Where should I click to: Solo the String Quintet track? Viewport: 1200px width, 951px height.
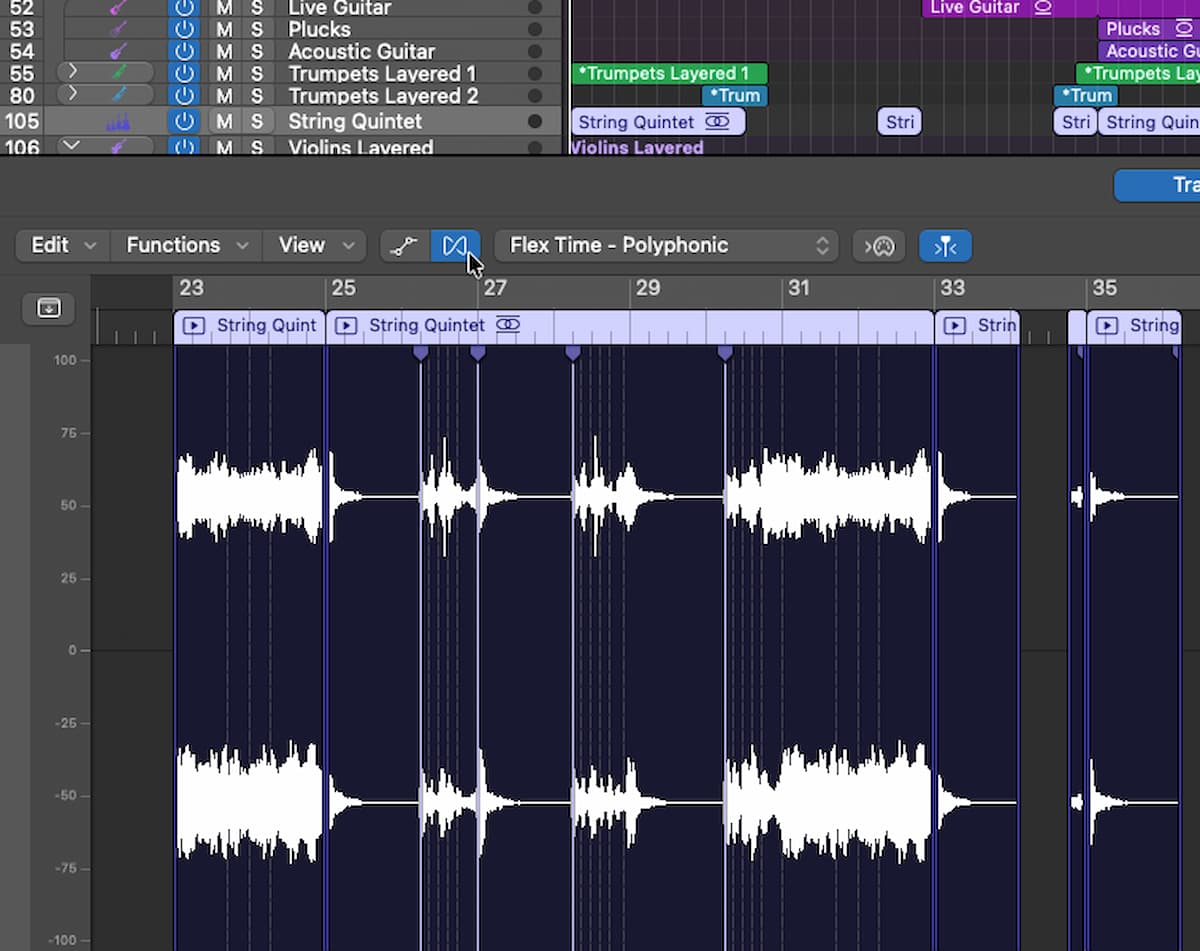[x=257, y=122]
